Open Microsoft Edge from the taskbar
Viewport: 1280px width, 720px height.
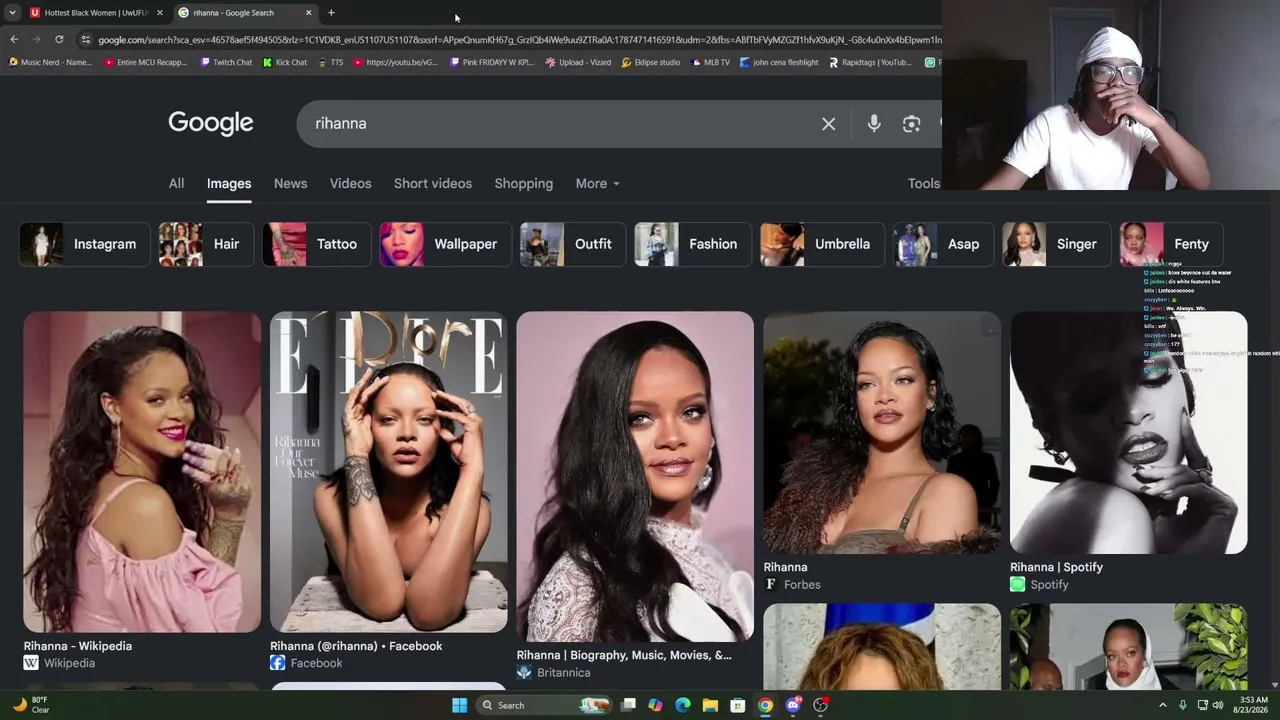683,705
